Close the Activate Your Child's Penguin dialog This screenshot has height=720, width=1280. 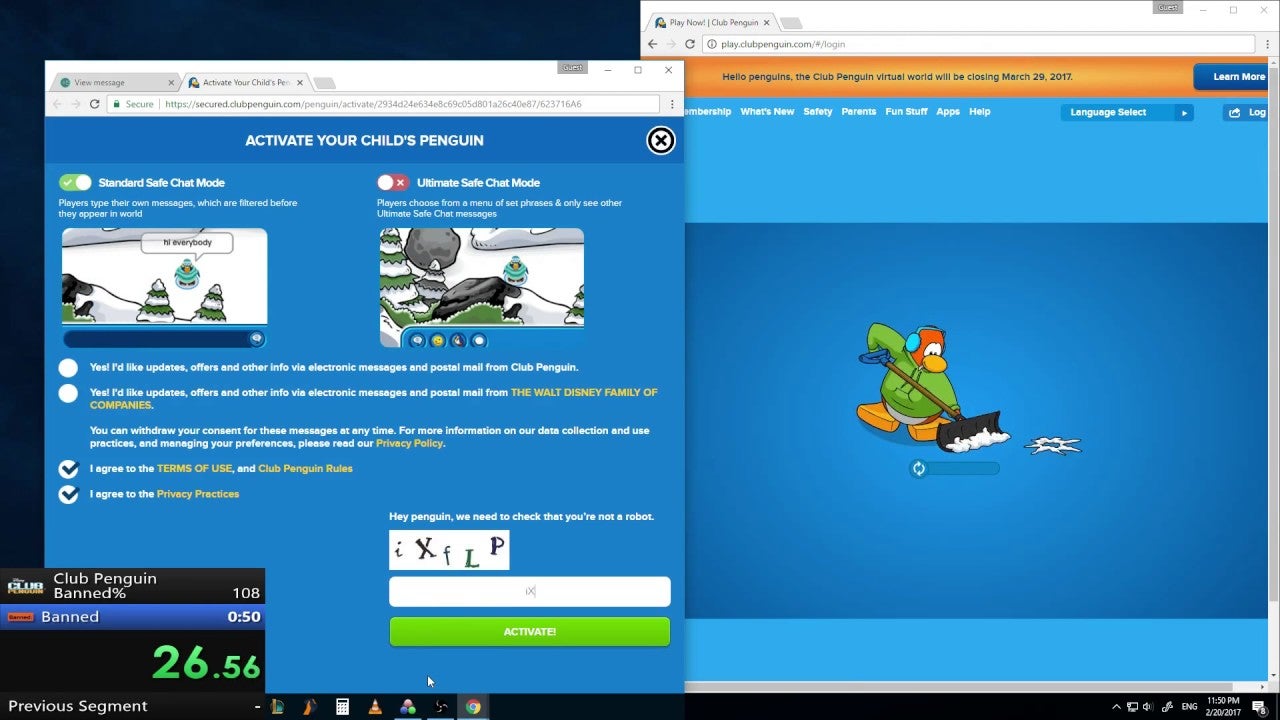[x=660, y=141]
